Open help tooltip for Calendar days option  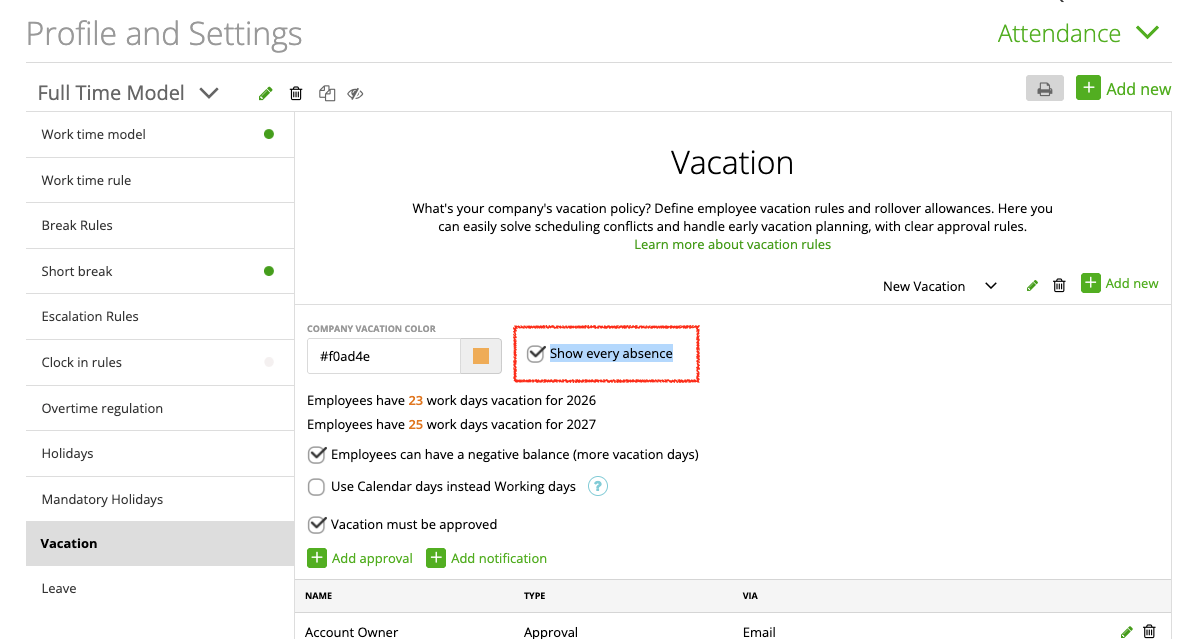pyautogui.click(x=598, y=487)
